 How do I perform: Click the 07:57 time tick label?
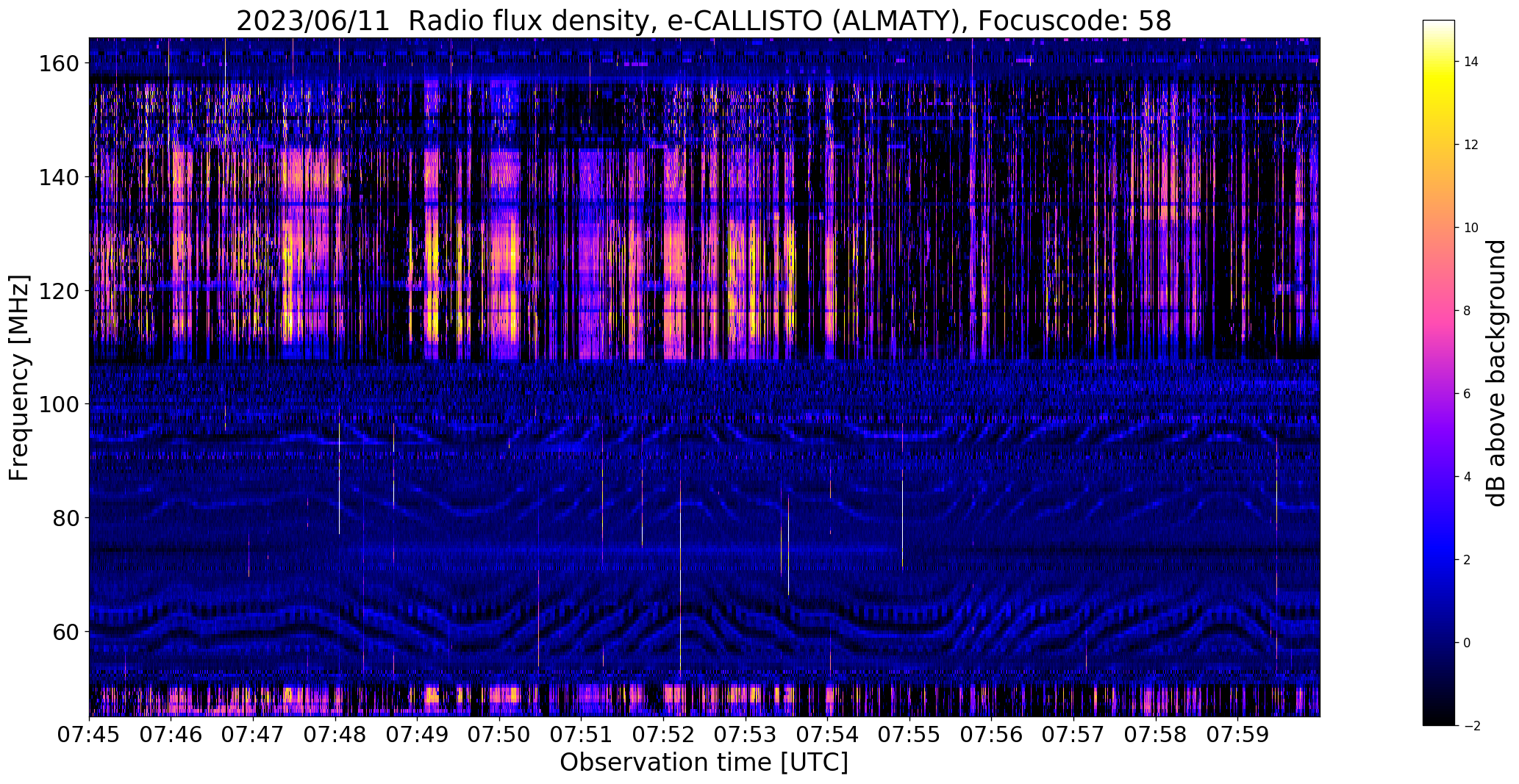click(x=1073, y=735)
